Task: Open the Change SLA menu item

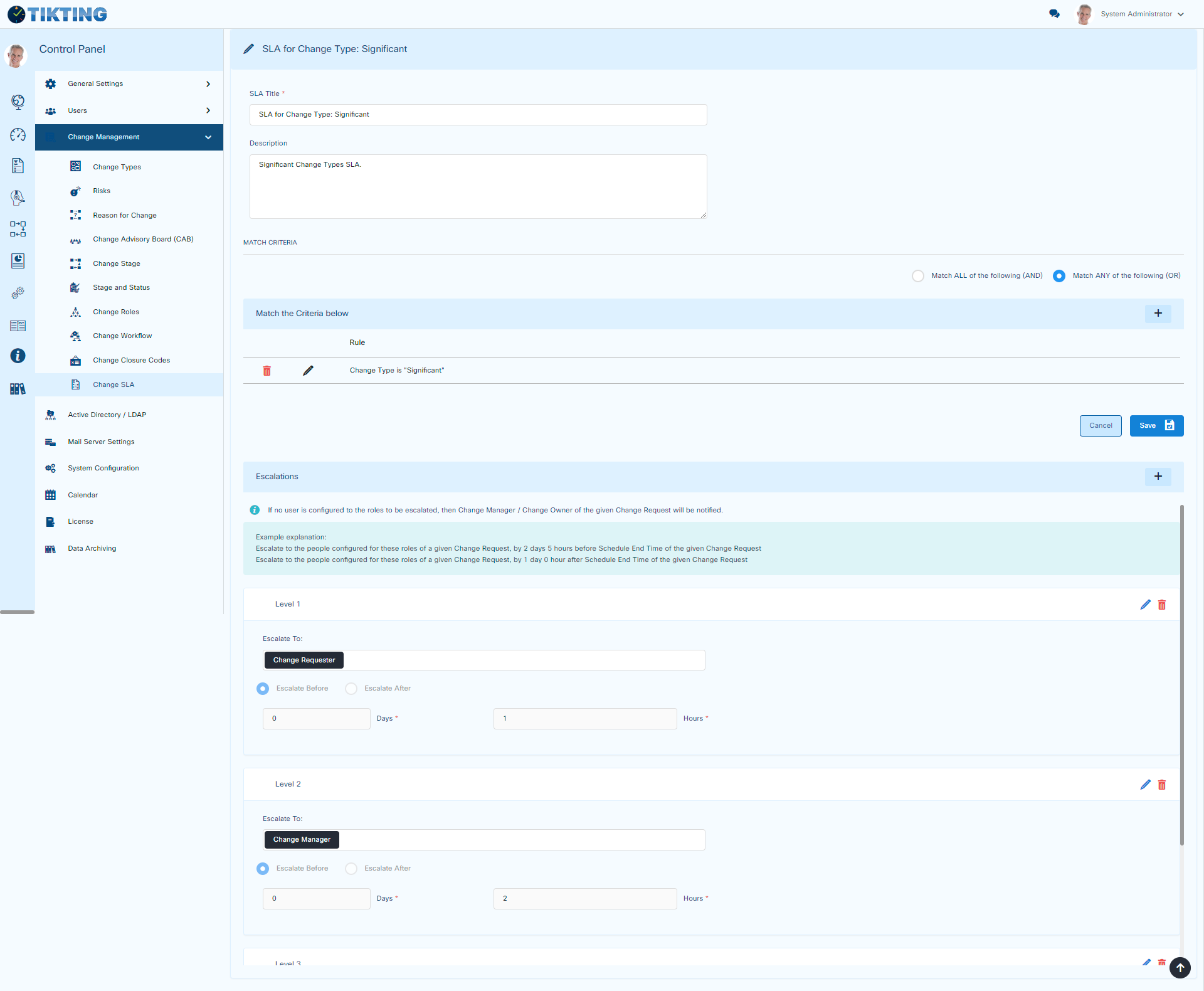Action: click(x=114, y=384)
